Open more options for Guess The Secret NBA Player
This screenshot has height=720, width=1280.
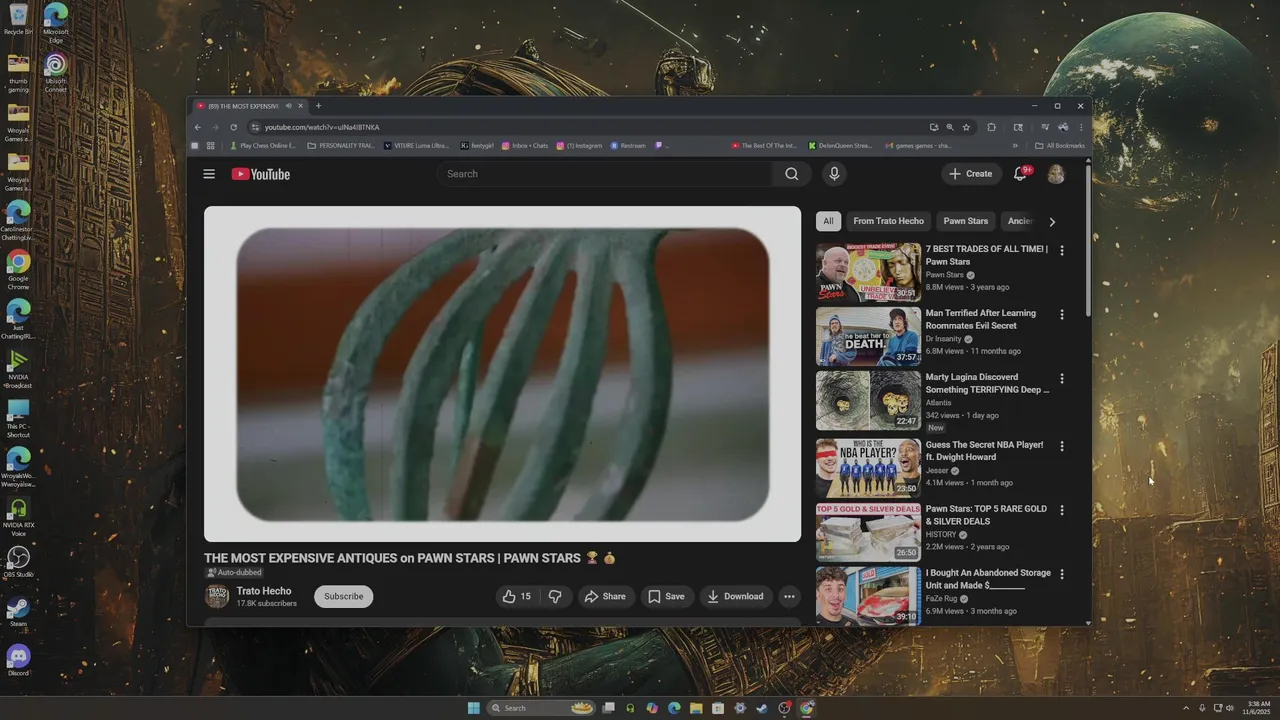(x=1062, y=446)
